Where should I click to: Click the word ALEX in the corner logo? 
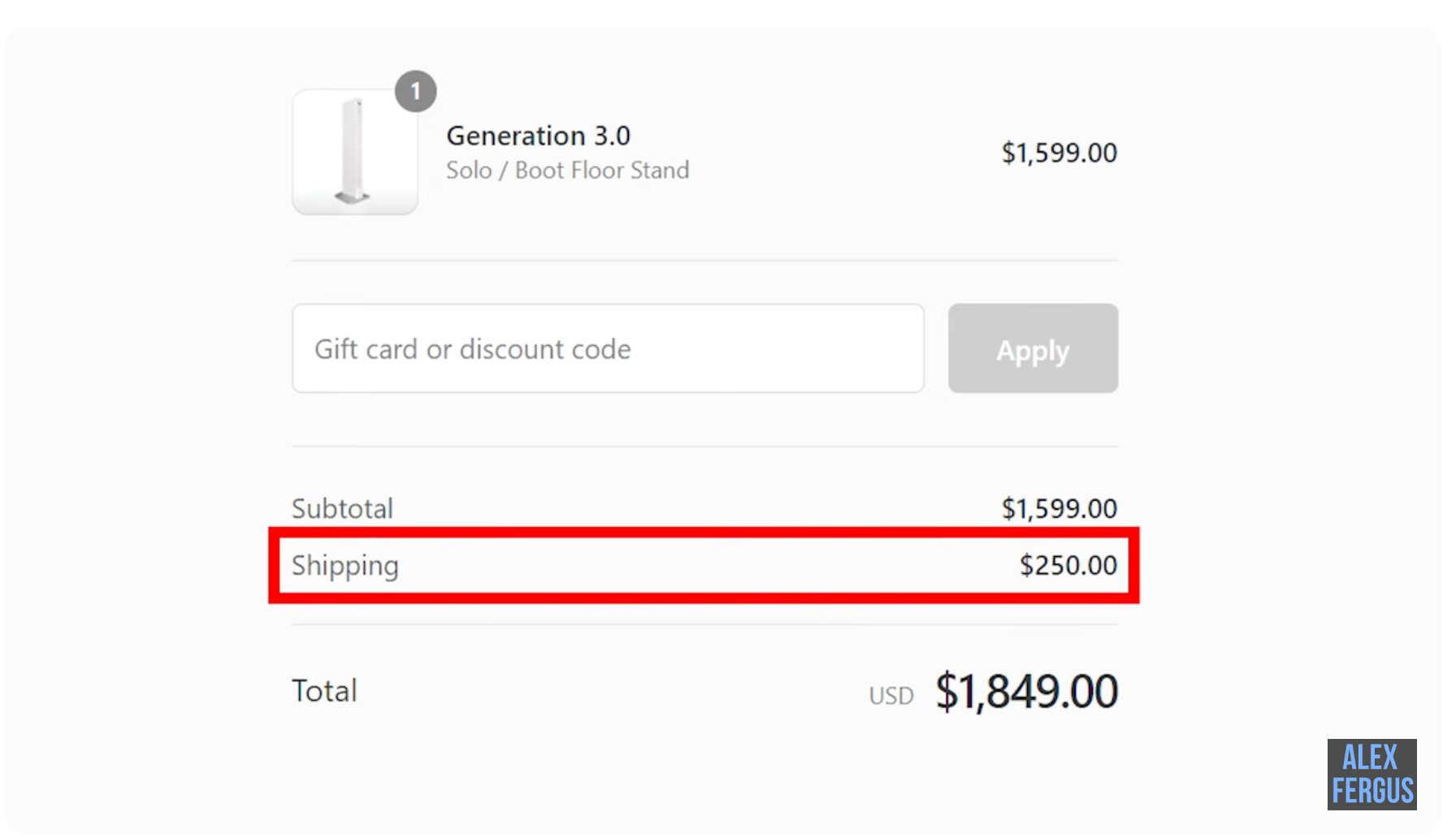click(1370, 758)
